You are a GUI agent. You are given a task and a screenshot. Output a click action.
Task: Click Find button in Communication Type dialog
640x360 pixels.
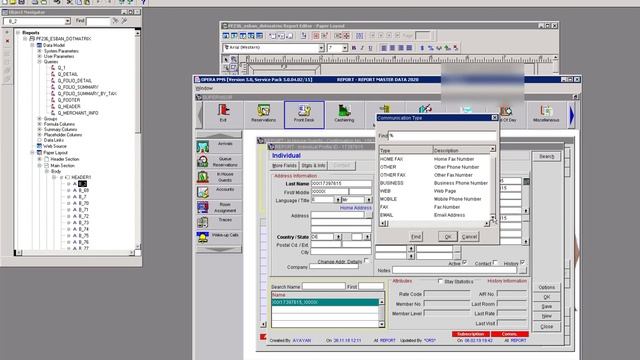(416, 237)
